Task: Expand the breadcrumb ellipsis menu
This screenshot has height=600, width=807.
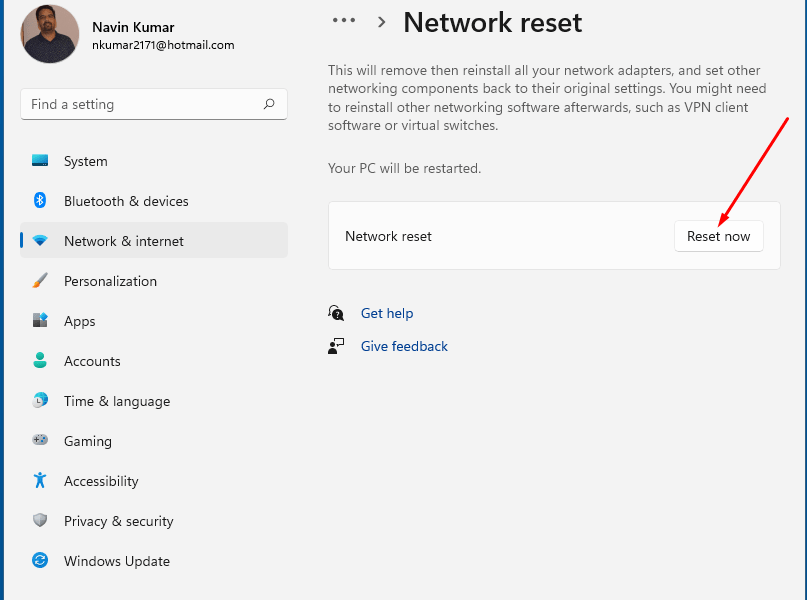Action: (x=344, y=21)
